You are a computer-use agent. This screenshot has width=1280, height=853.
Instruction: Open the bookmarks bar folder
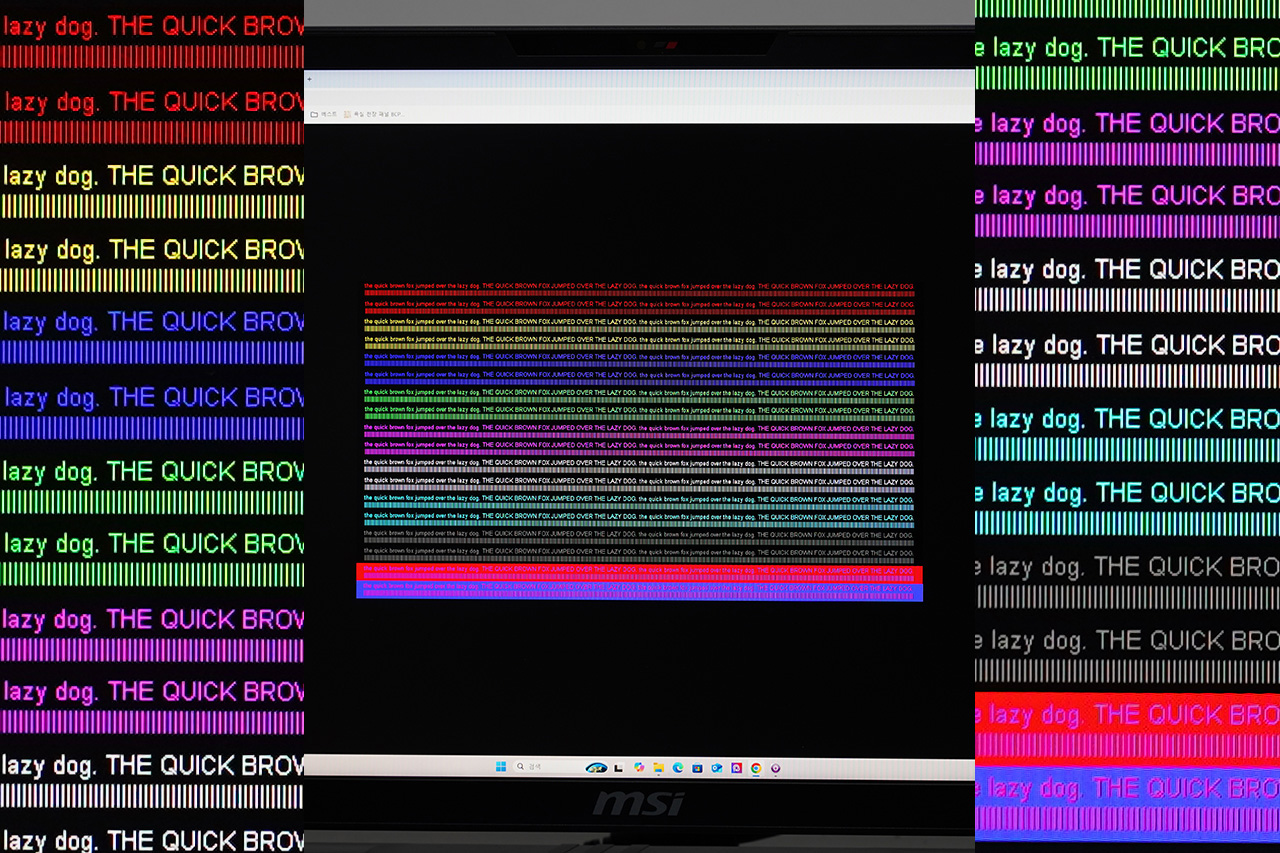coord(323,114)
